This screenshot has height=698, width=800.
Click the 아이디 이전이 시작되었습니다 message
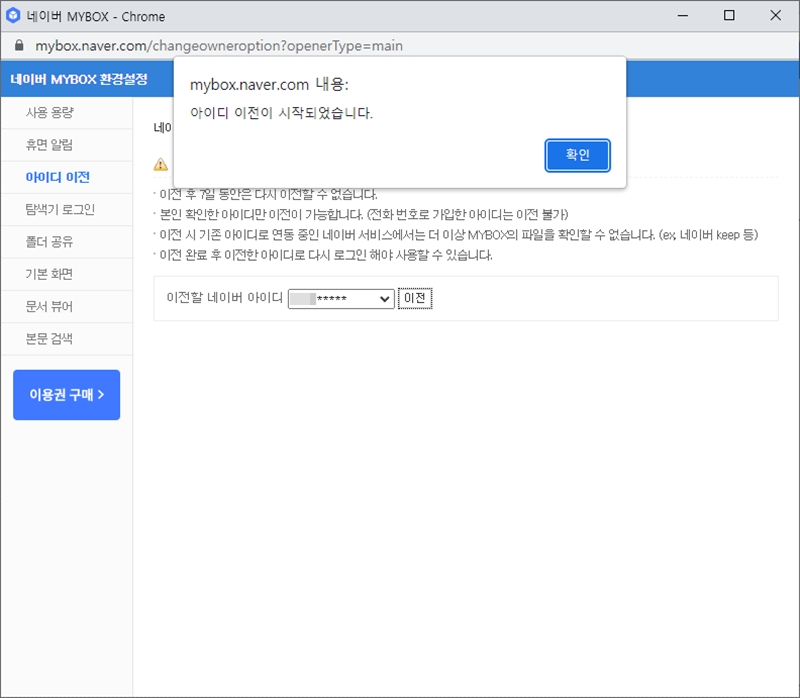coord(282,113)
